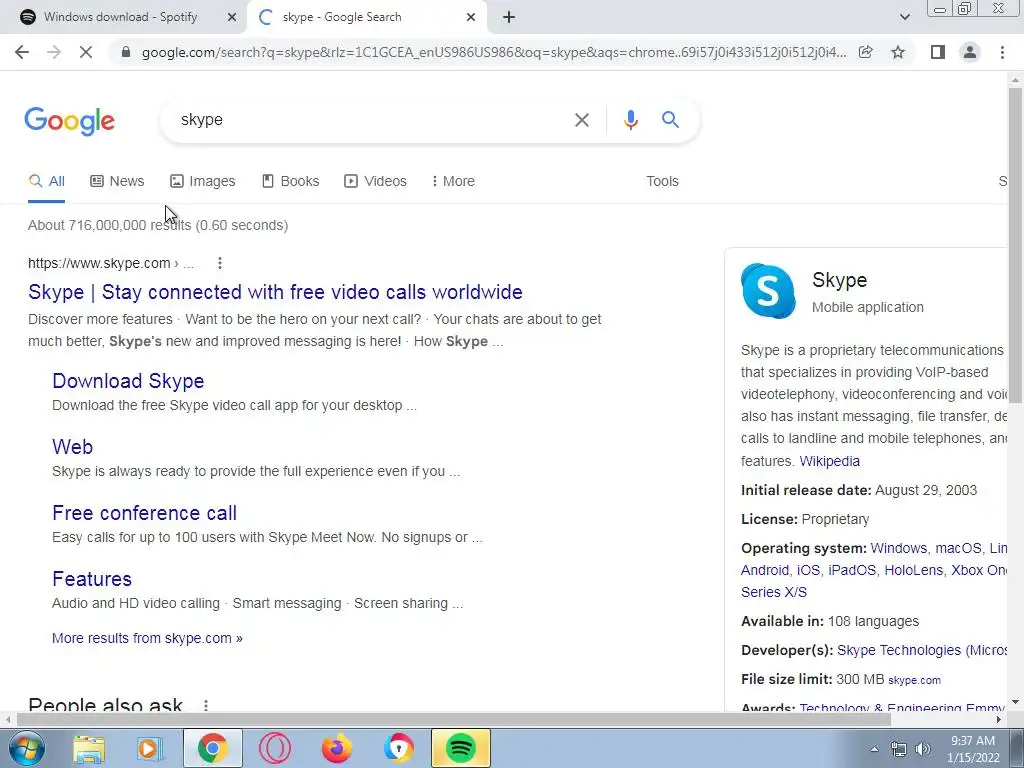This screenshot has height=768, width=1024.
Task: Share this page via address bar icon
Action: [865, 52]
